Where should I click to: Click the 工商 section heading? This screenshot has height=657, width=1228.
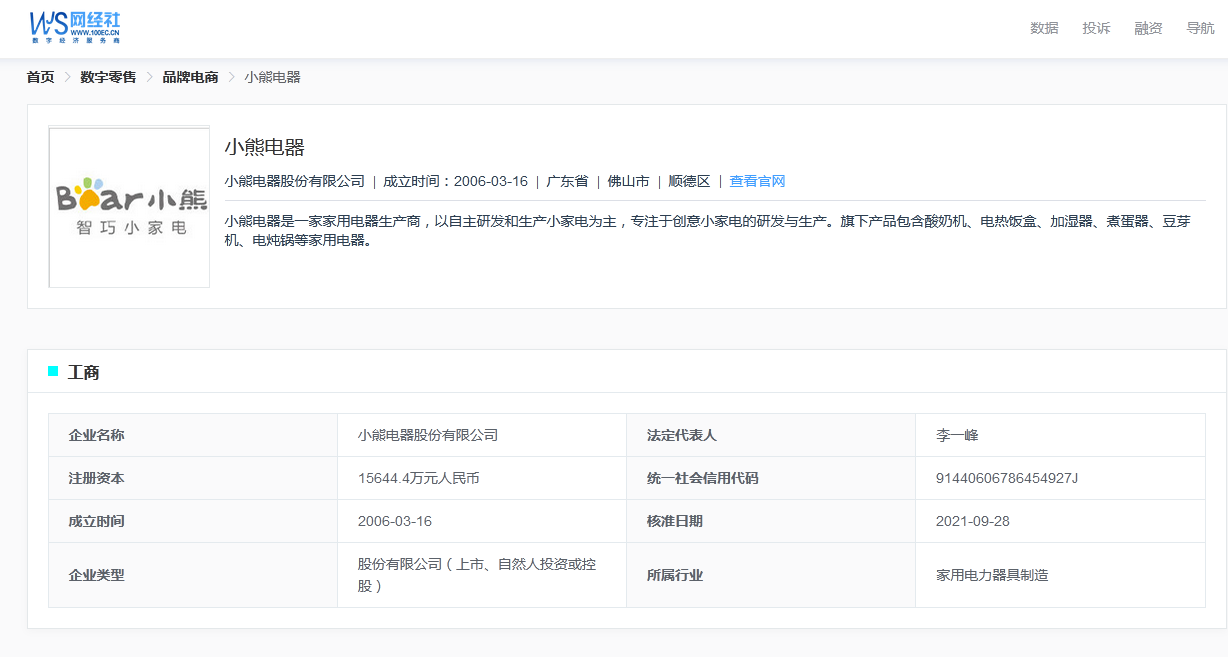pyautogui.click(x=83, y=372)
